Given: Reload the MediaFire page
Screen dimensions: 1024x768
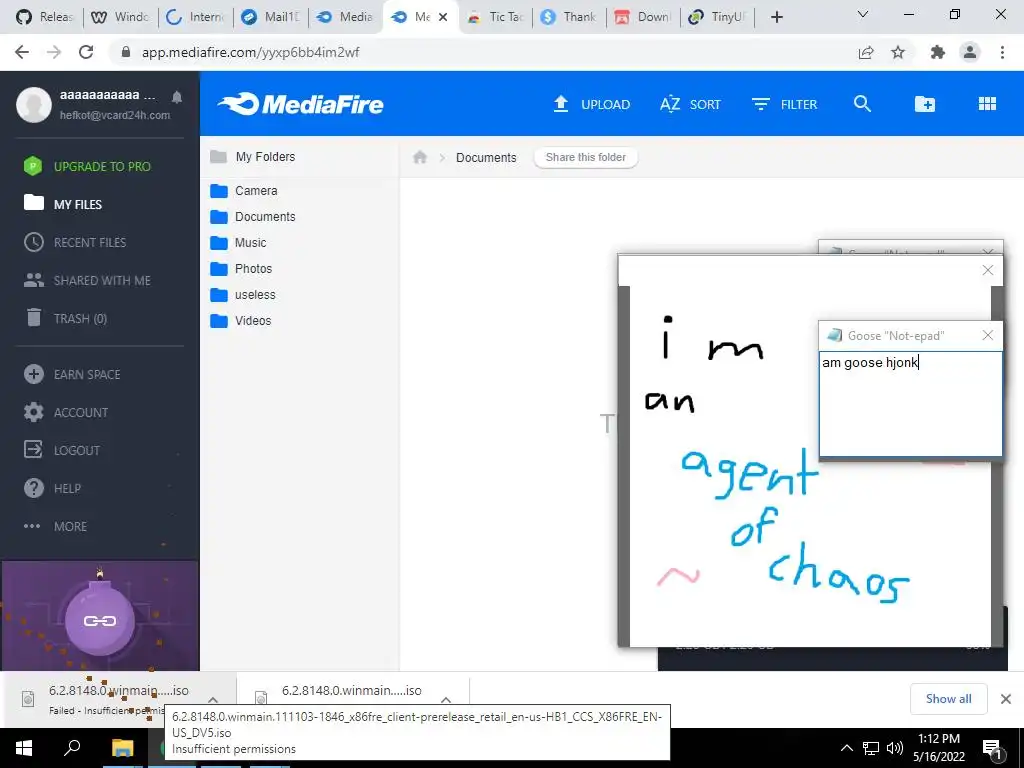Looking at the screenshot, I should click(86, 52).
